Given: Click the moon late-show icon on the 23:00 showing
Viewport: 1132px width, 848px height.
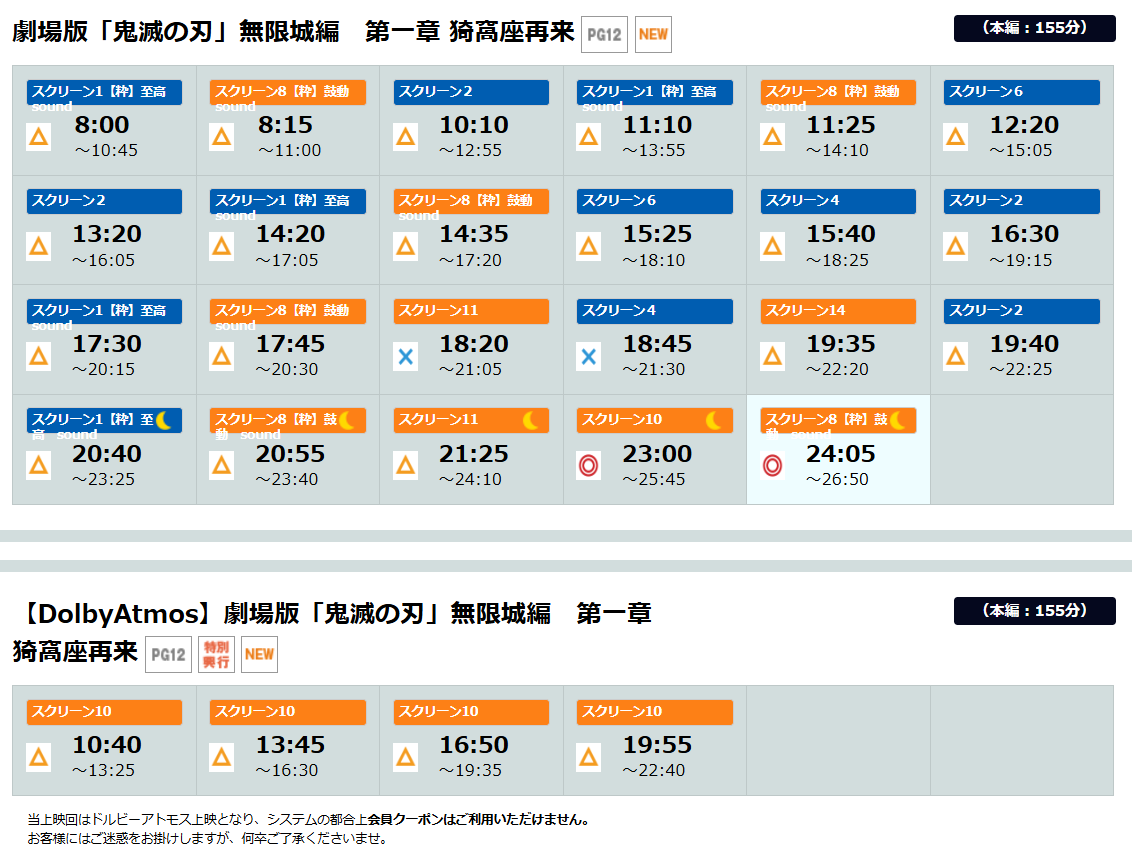Looking at the screenshot, I should 715,420.
